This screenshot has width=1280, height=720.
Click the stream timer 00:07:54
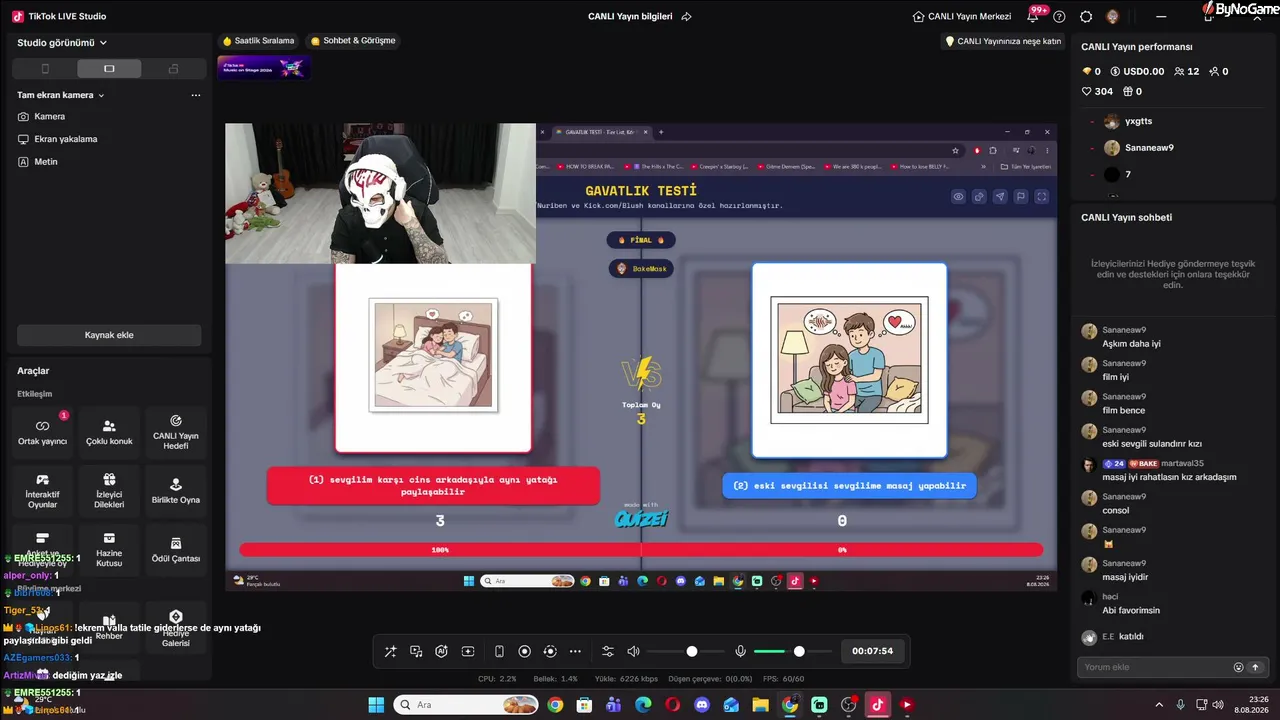click(872, 651)
